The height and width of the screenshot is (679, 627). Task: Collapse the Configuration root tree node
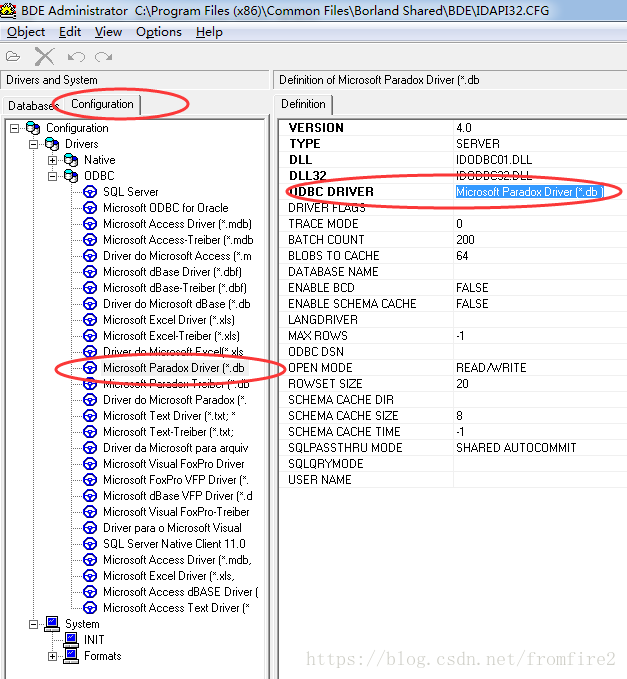14,128
